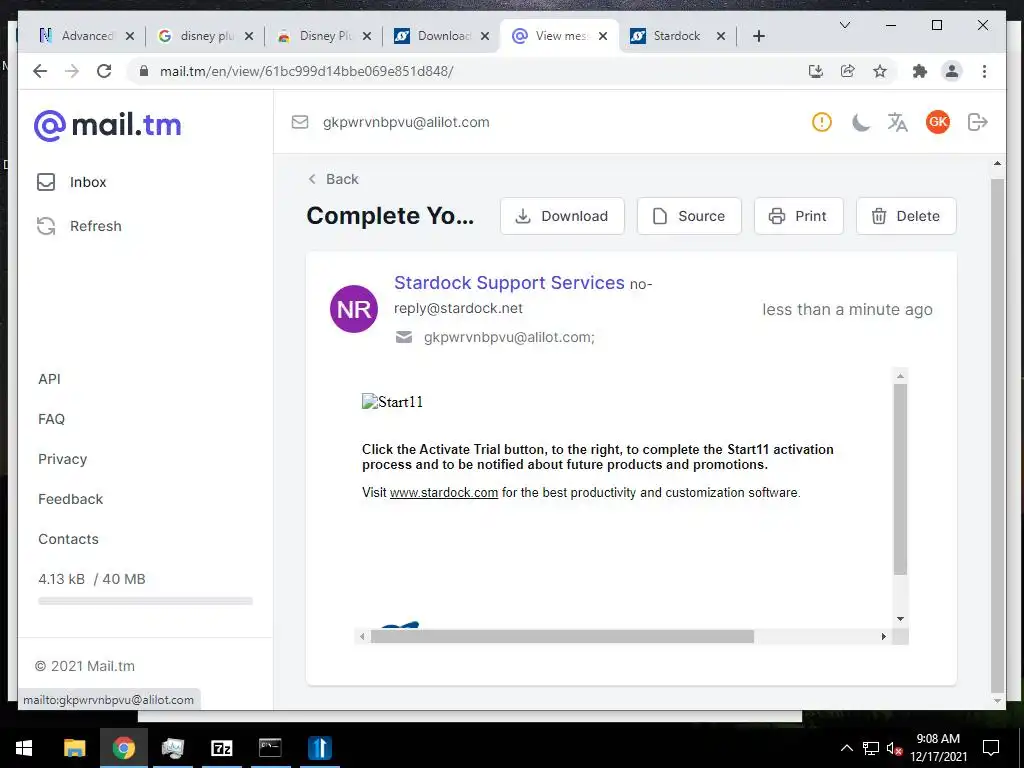Open the taskbar clock and date
Screen dimensions: 1024x768
938,748
